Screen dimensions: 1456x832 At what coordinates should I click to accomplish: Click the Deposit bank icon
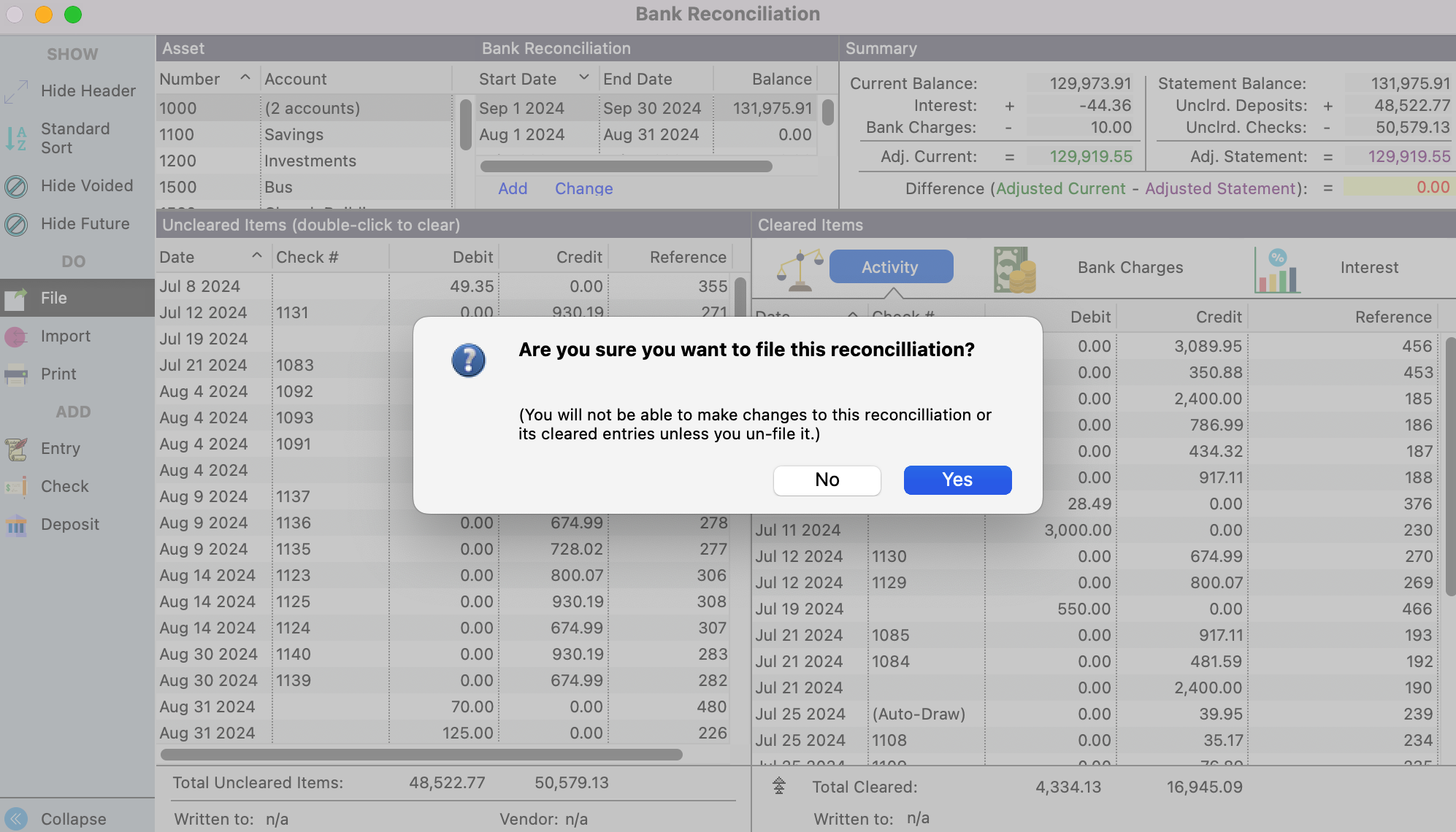[16, 525]
